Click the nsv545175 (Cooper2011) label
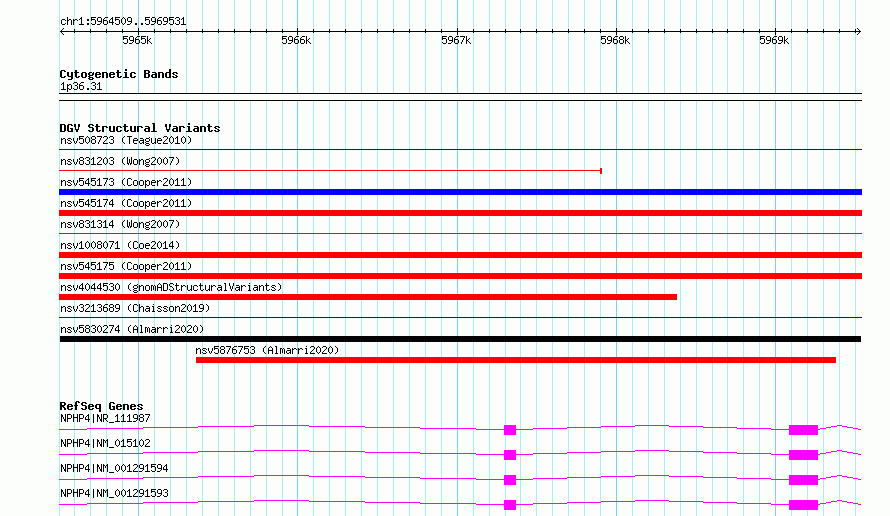The width and height of the screenshot is (890, 516). (126, 266)
